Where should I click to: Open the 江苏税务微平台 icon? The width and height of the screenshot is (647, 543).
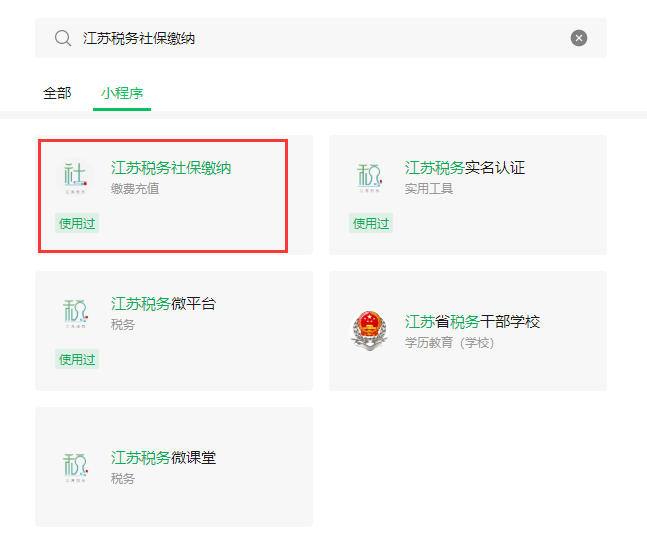pyautogui.click(x=75, y=313)
